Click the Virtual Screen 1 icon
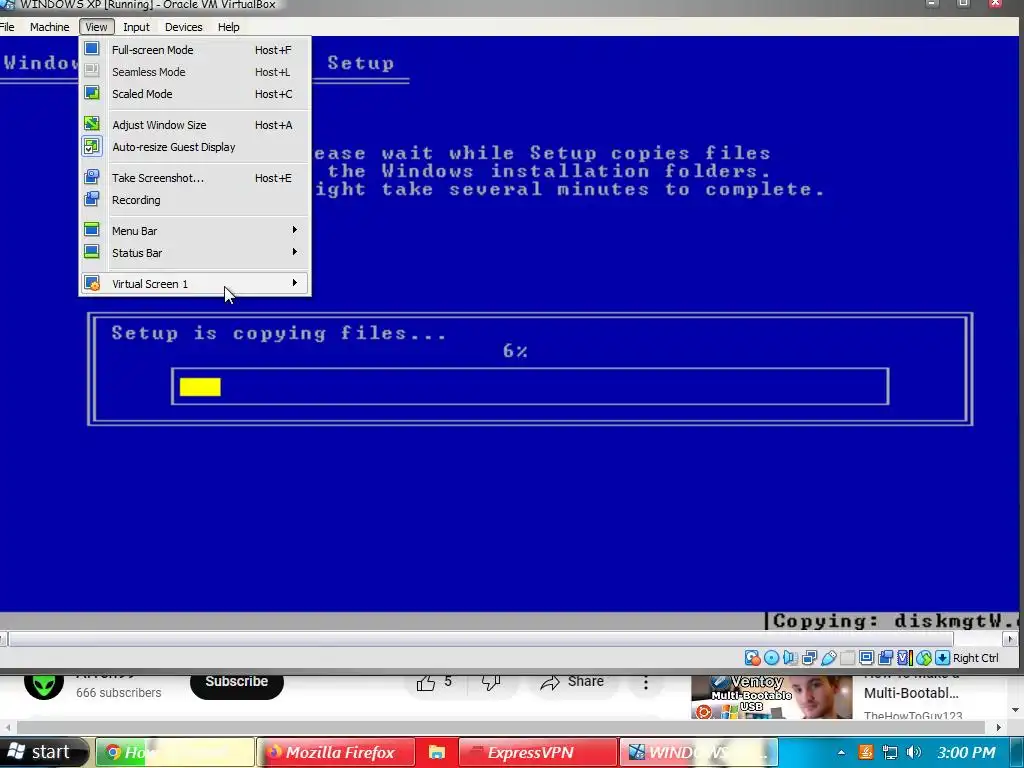 pos(92,283)
